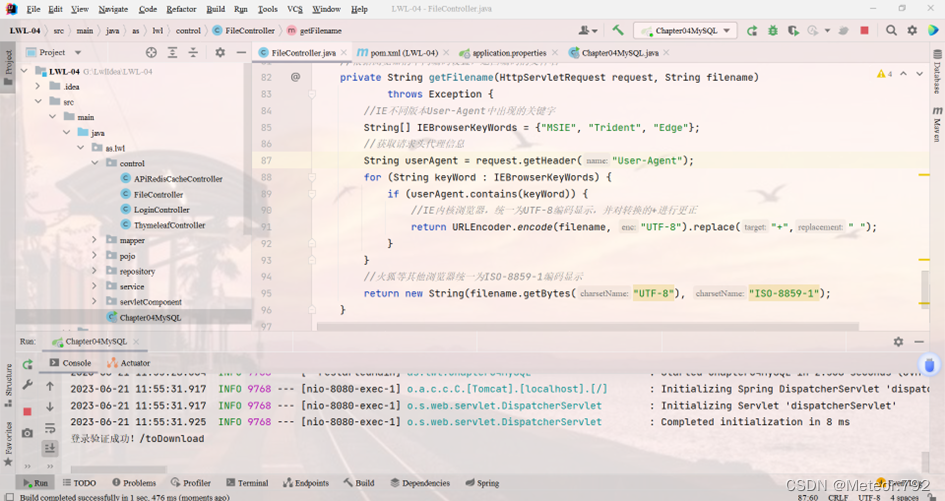Click the Build project hammer icon
Viewport: 945px width, 501px height.
click(618, 31)
